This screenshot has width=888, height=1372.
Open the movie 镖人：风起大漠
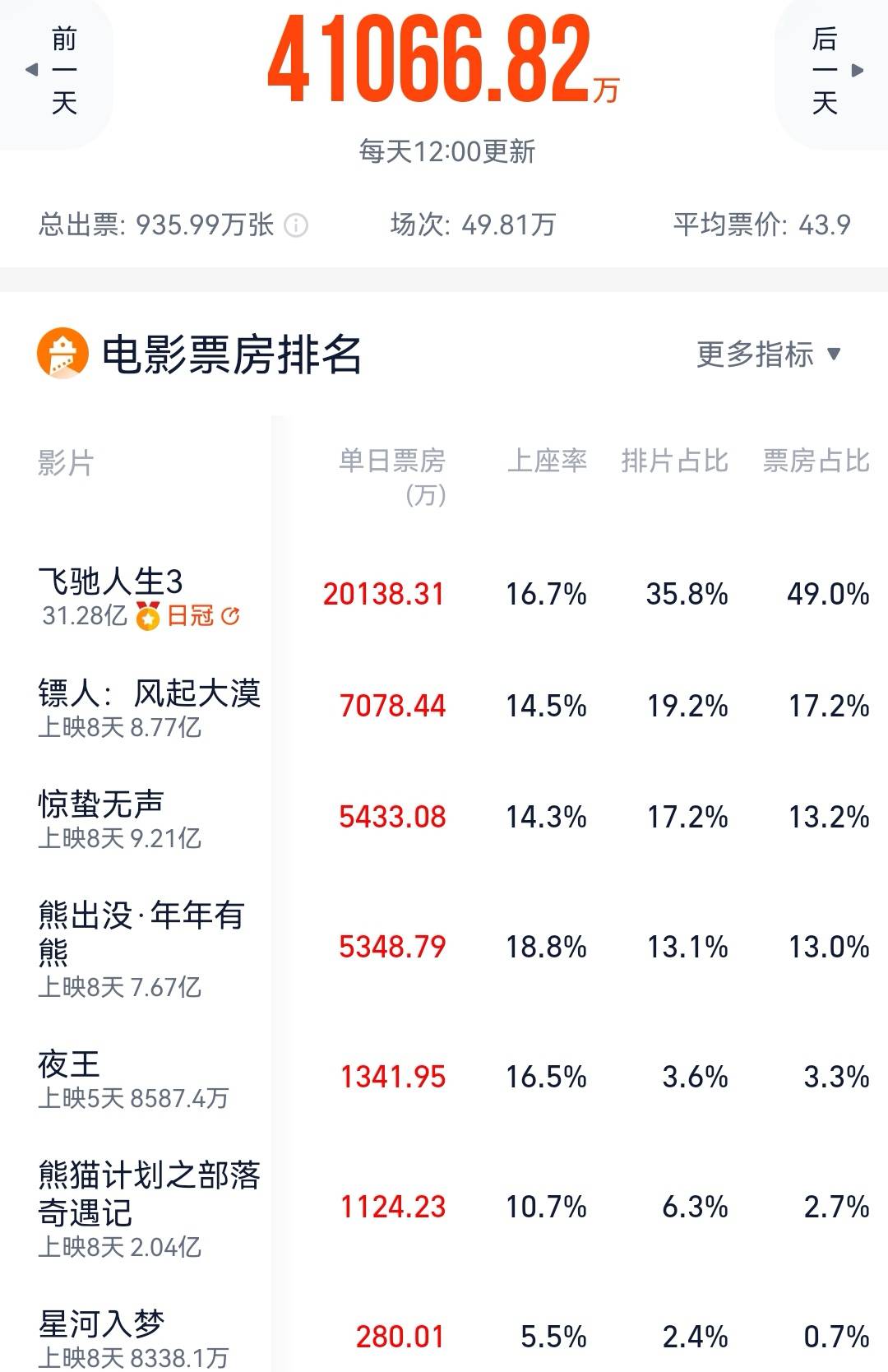tap(149, 693)
